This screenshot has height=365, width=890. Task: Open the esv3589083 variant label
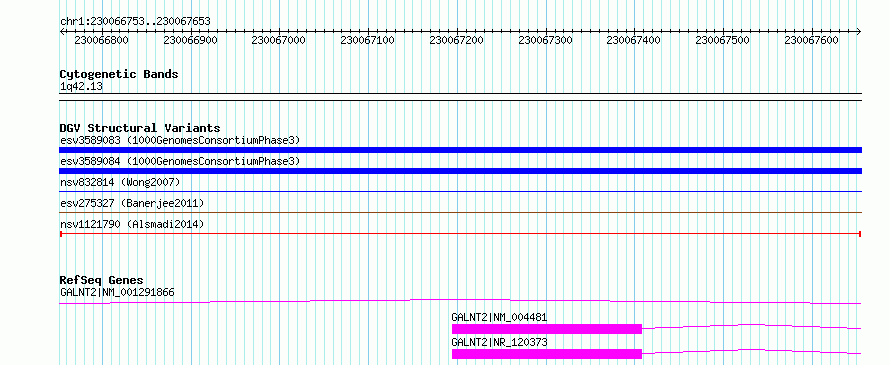(180, 140)
